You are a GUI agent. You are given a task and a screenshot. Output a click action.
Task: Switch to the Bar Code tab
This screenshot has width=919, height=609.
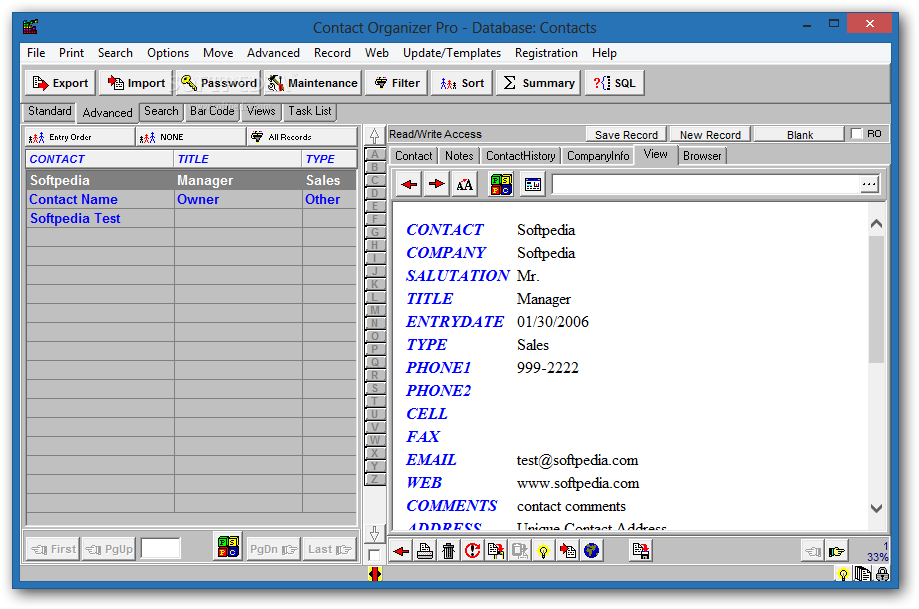pyautogui.click(x=212, y=111)
